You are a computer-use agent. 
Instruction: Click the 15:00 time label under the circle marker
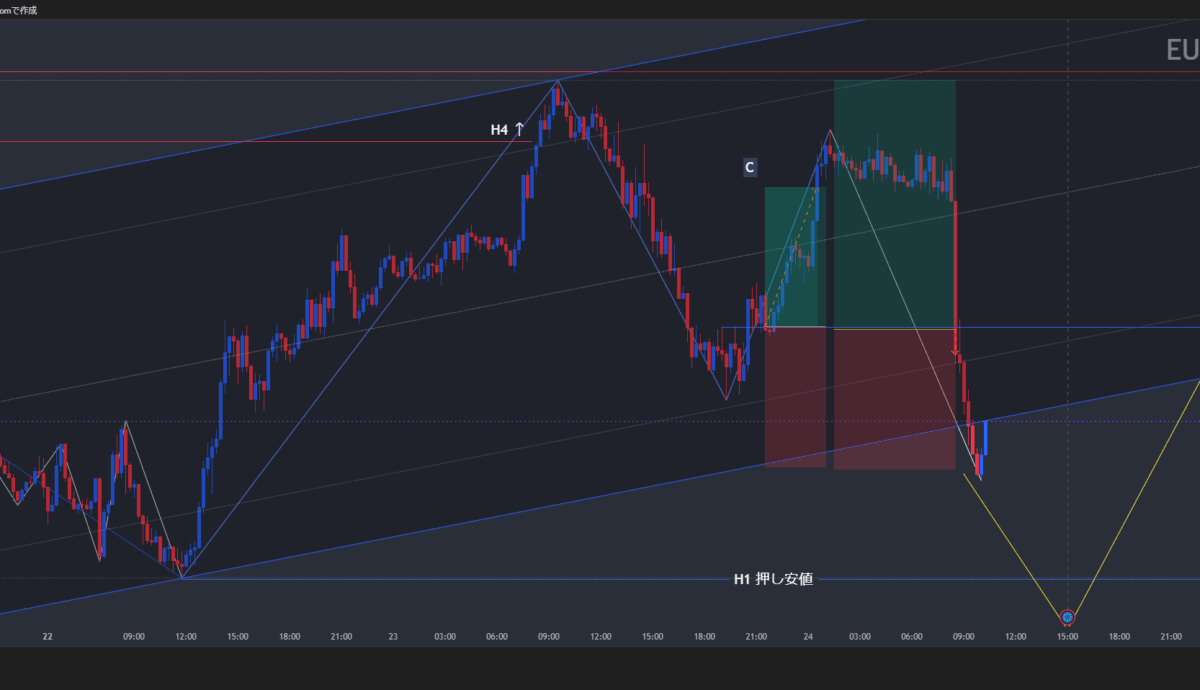point(1067,636)
